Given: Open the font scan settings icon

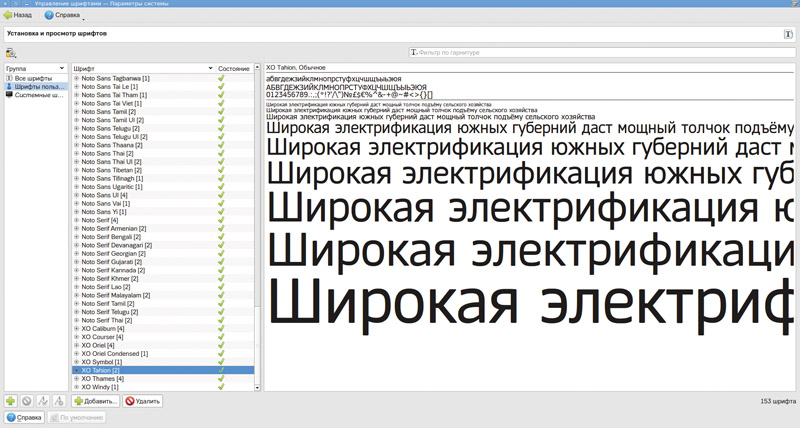Looking at the screenshot, I should point(11,53).
